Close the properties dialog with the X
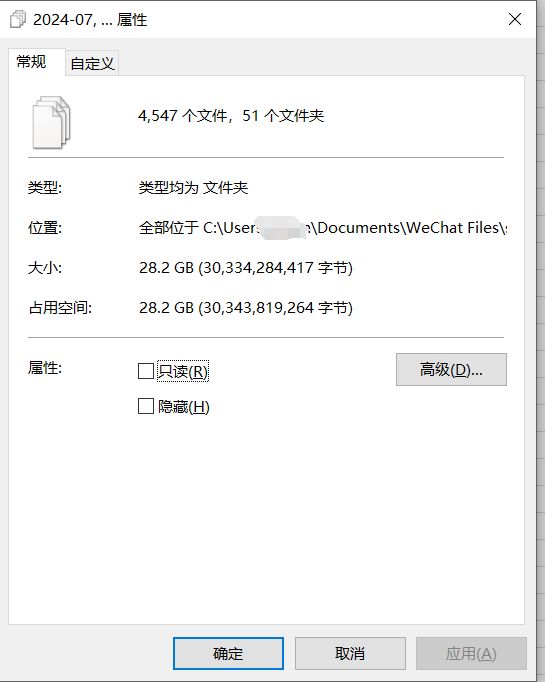545x682 pixels. click(515, 19)
